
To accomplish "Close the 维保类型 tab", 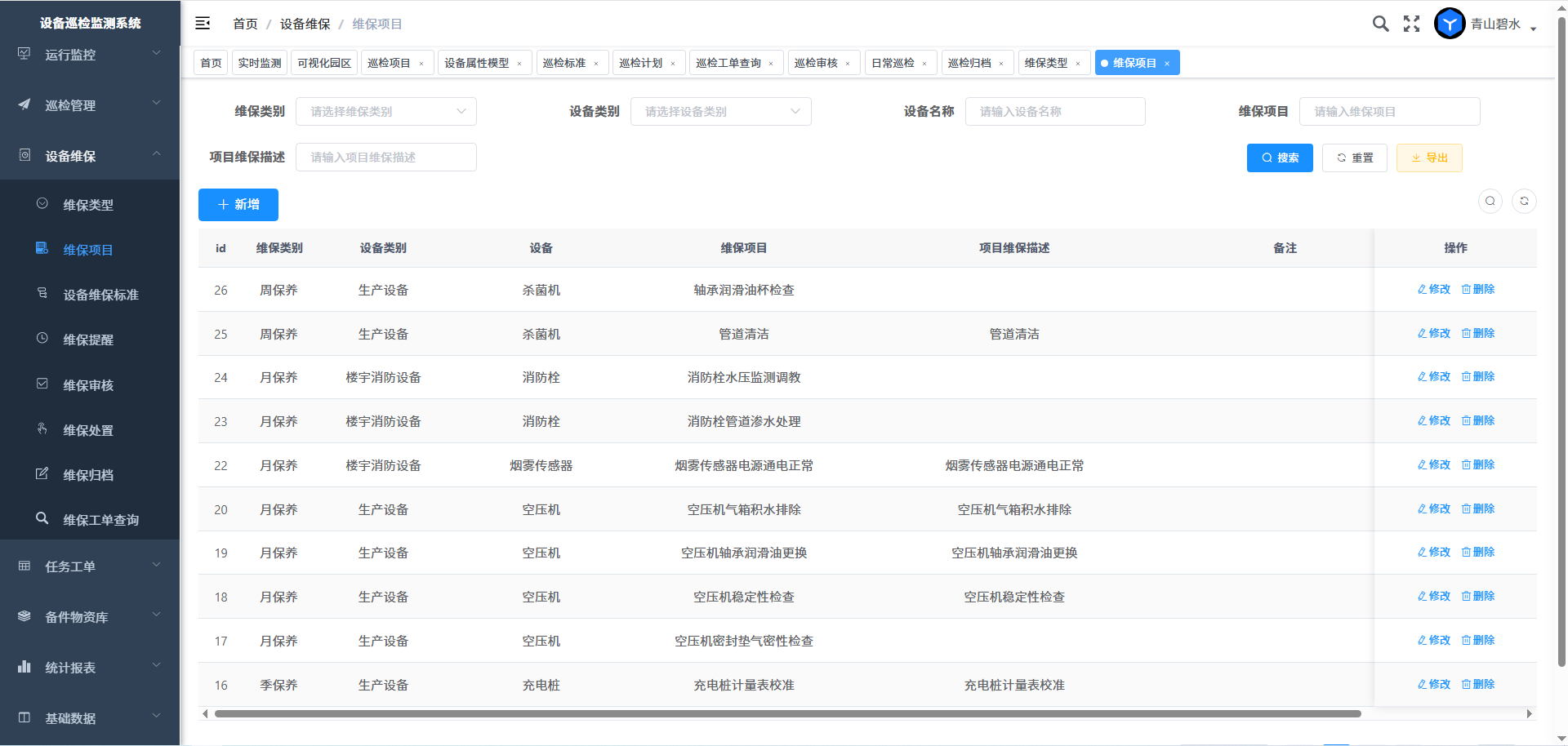I will coord(1078,64).
